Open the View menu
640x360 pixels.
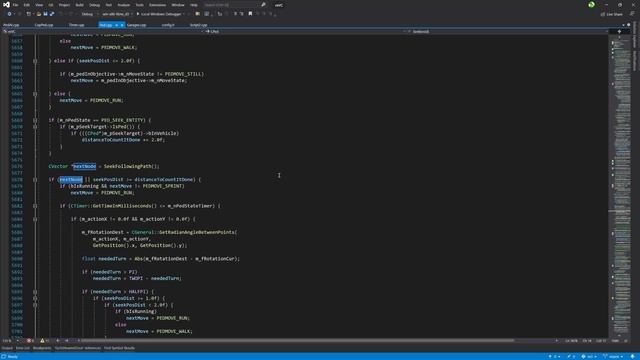click(39, 5)
